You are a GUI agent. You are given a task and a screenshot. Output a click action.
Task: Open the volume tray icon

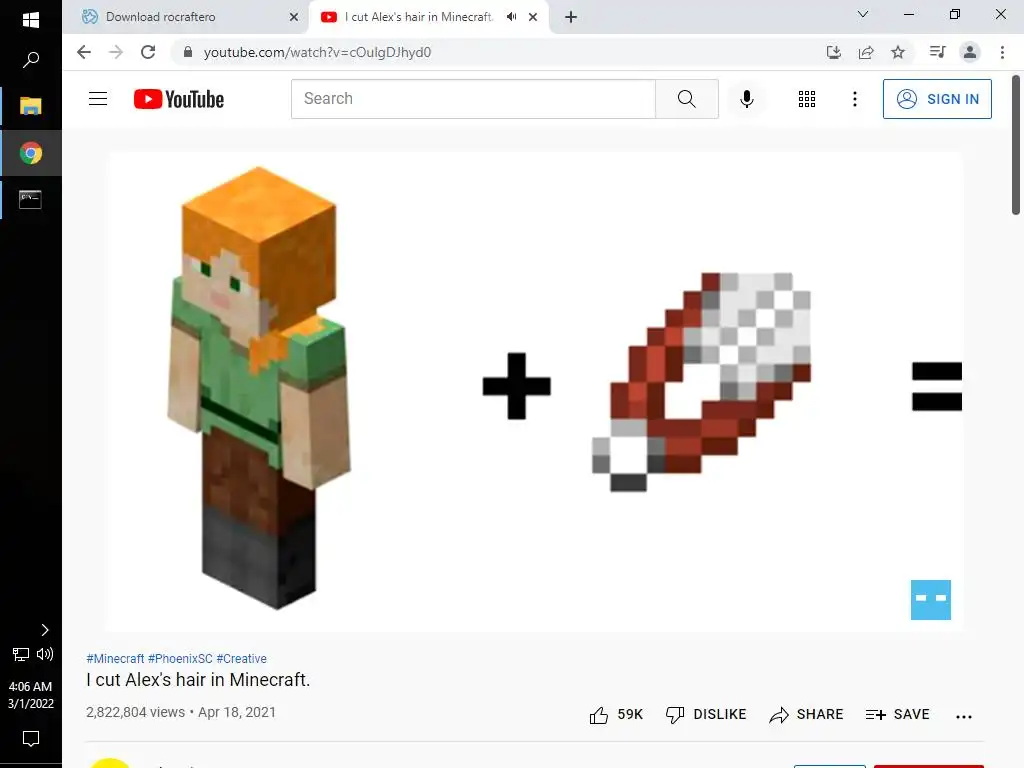45,654
